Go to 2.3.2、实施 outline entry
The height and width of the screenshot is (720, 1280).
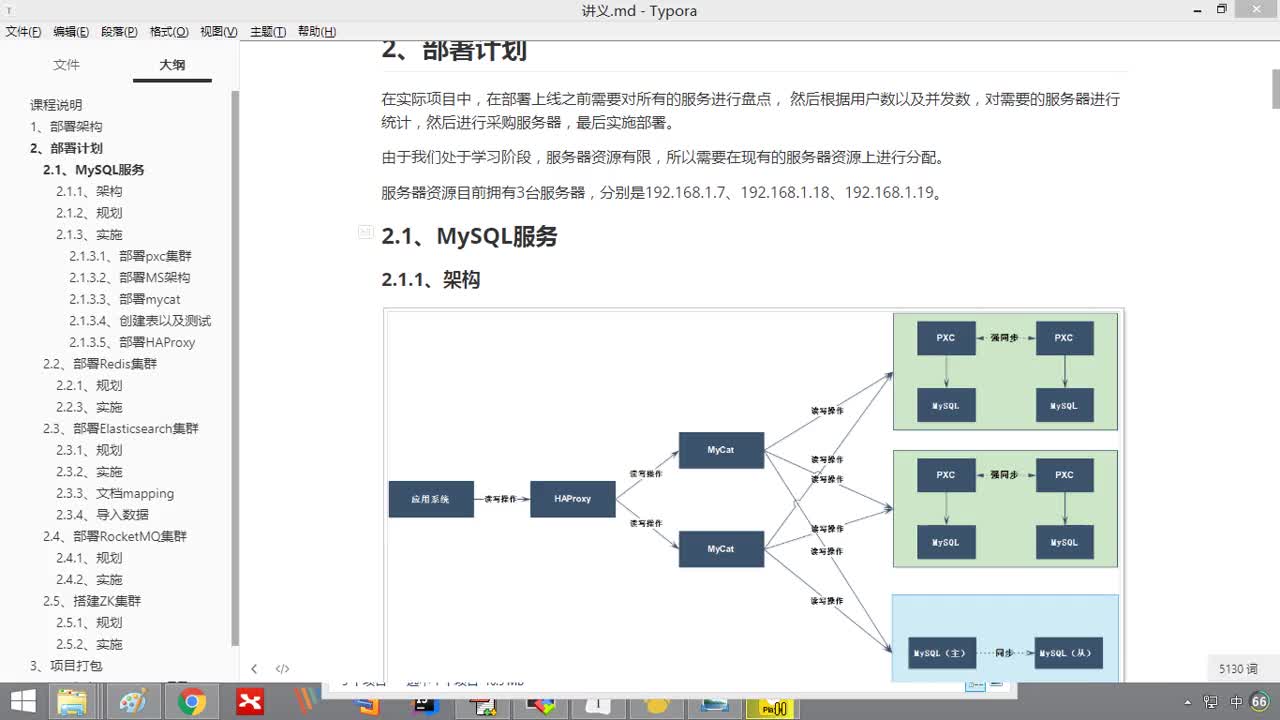(x=89, y=472)
